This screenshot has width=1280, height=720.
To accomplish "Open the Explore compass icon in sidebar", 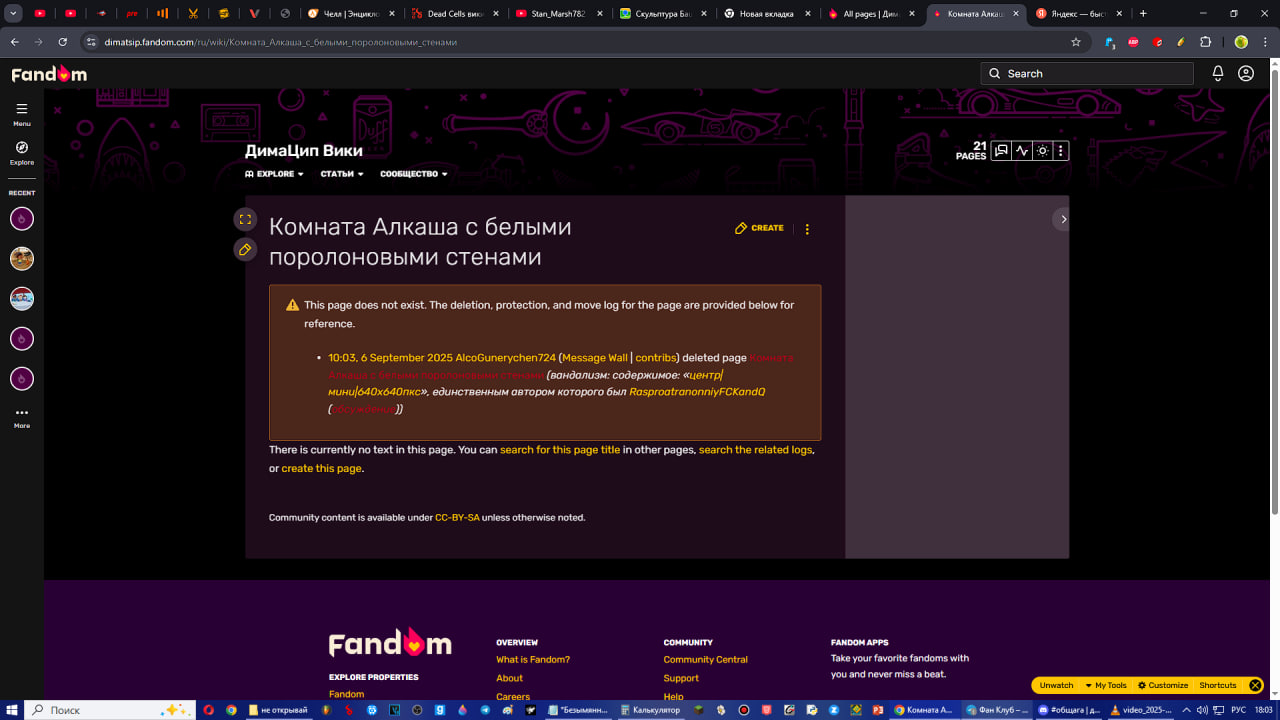I will (x=22, y=148).
